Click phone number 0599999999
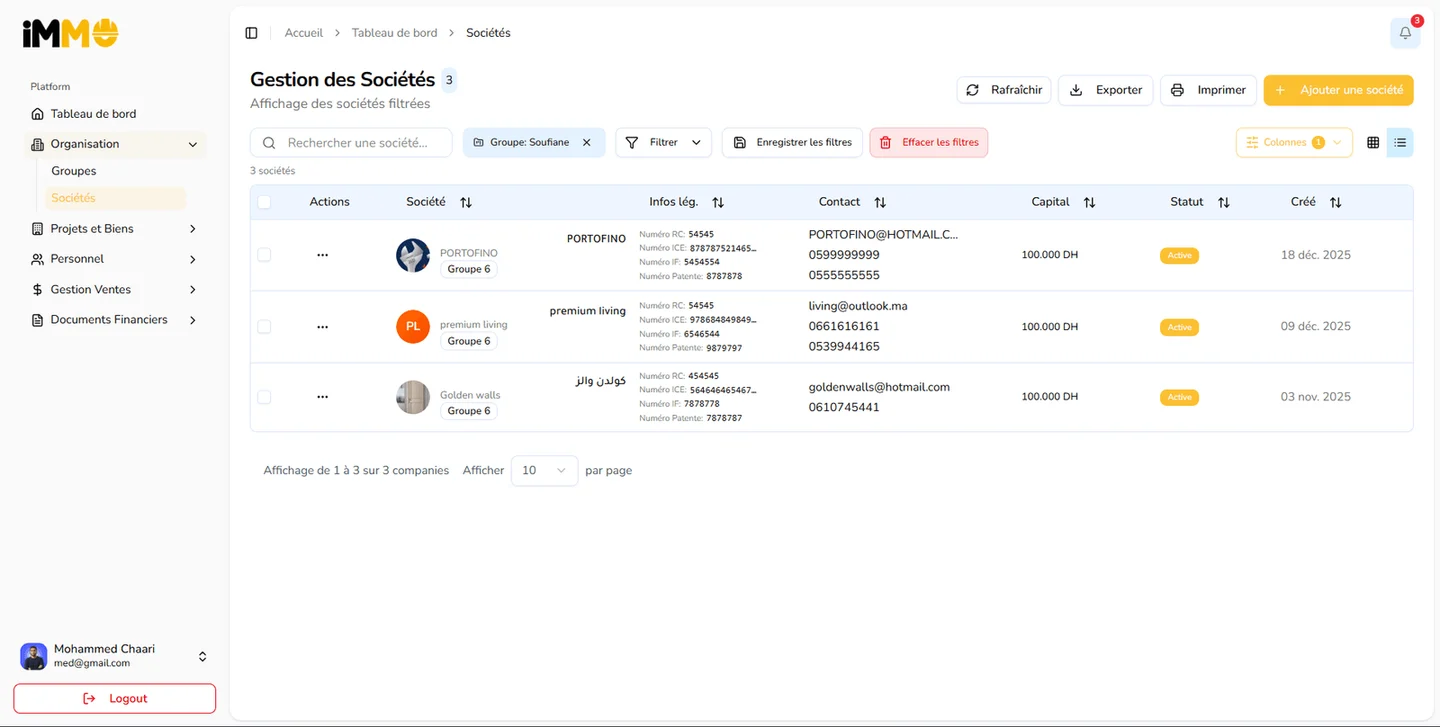 point(844,255)
